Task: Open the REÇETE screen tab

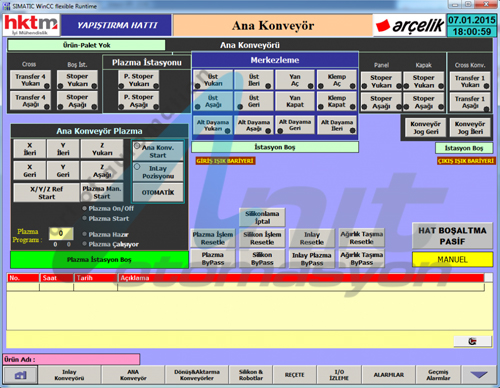Action: pyautogui.click(x=295, y=375)
